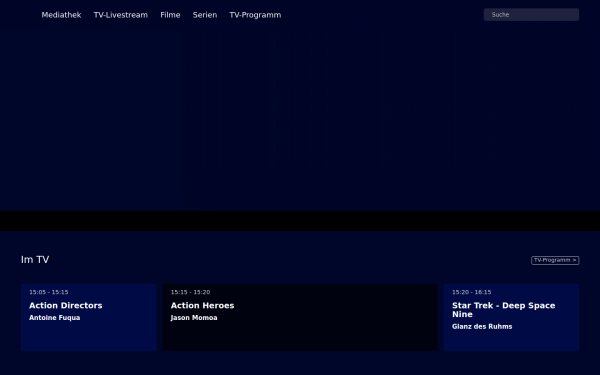Click the 15:20 - 16:15 time label
This screenshot has height=375, width=600.
tap(471, 292)
